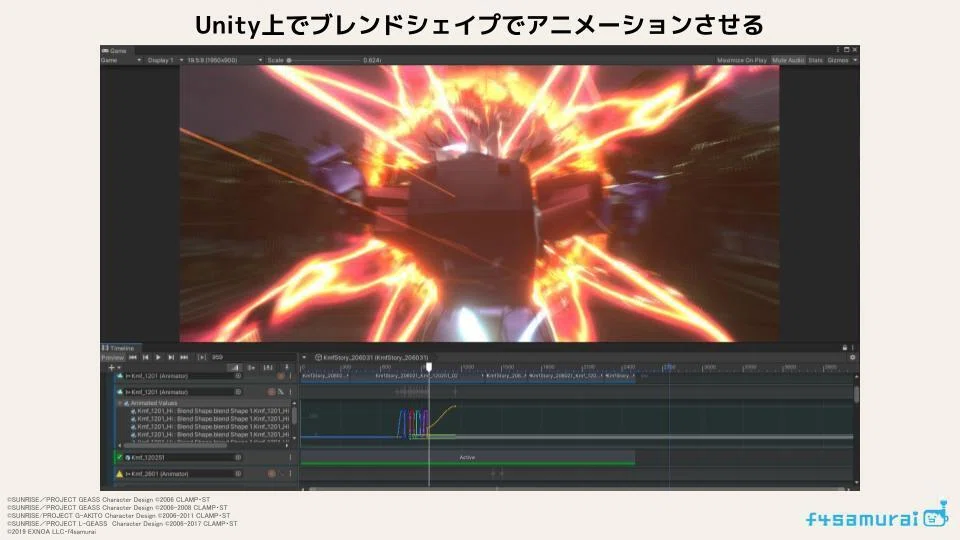The height and width of the screenshot is (540, 960).
Task: Open the Timeline asset selector arrow
Action: pyautogui.click(x=304, y=357)
